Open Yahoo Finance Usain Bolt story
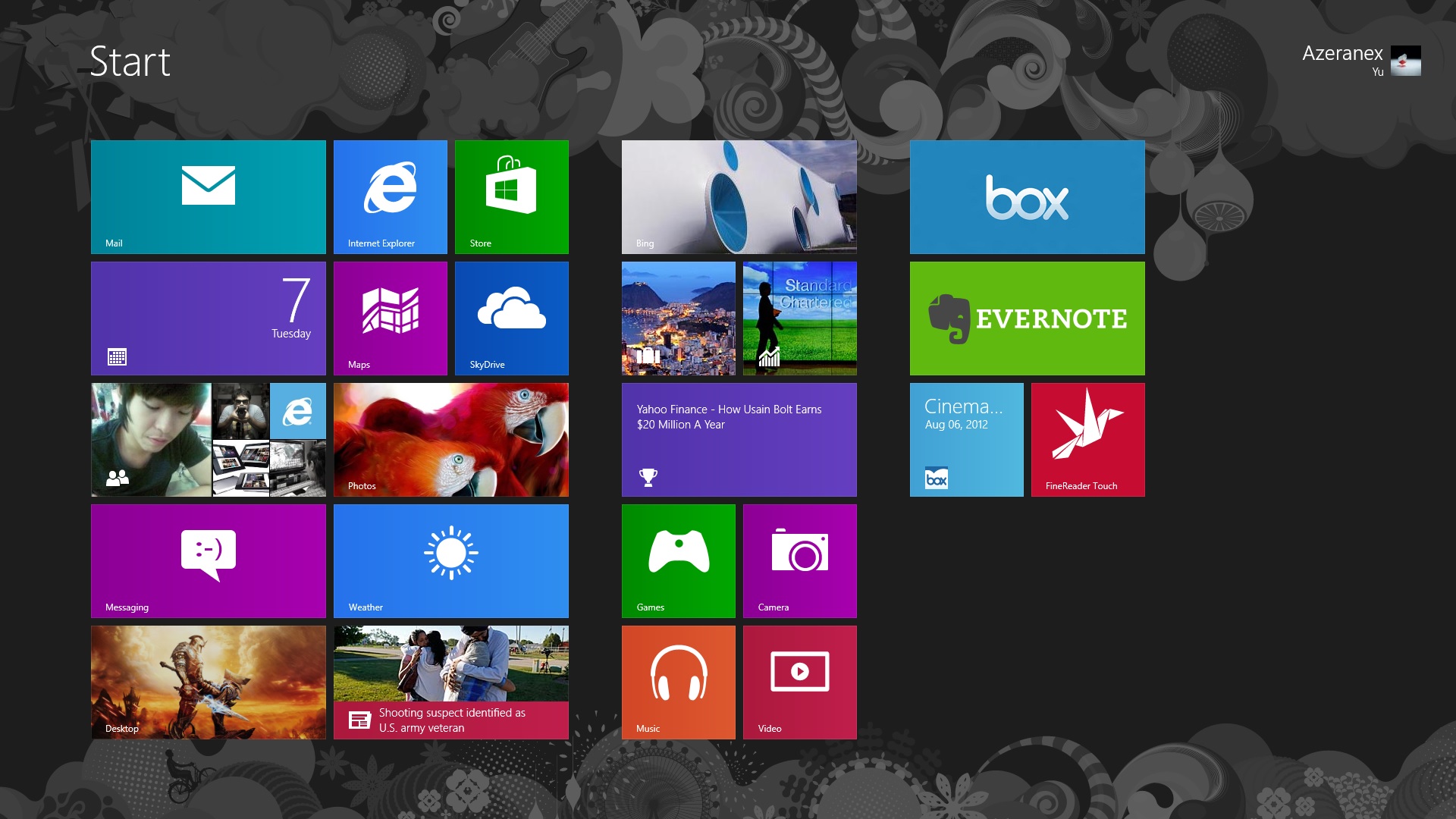 coord(739,439)
